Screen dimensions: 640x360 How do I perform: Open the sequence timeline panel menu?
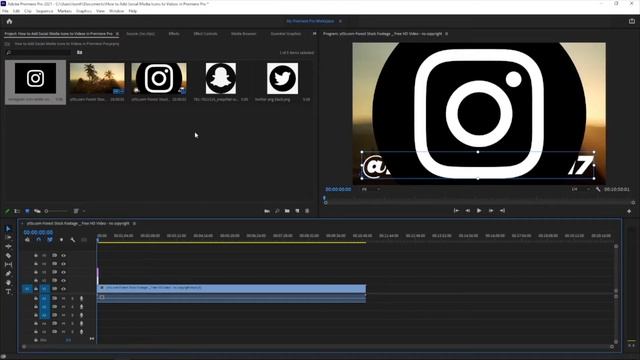[134, 224]
